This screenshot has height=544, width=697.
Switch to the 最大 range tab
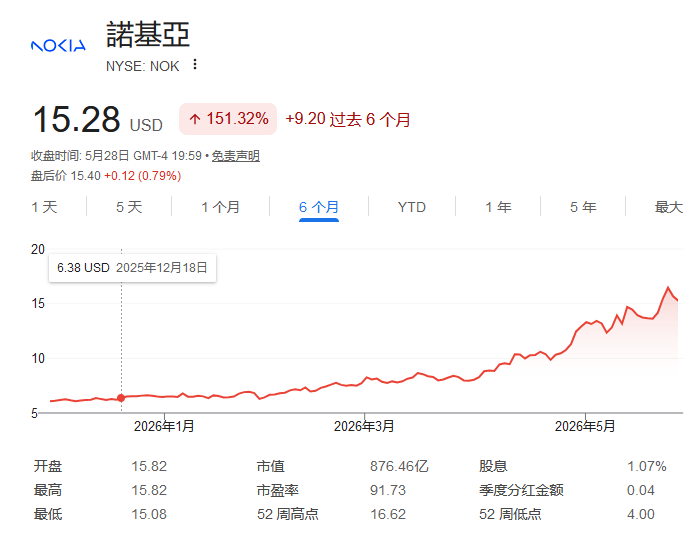[x=669, y=207]
